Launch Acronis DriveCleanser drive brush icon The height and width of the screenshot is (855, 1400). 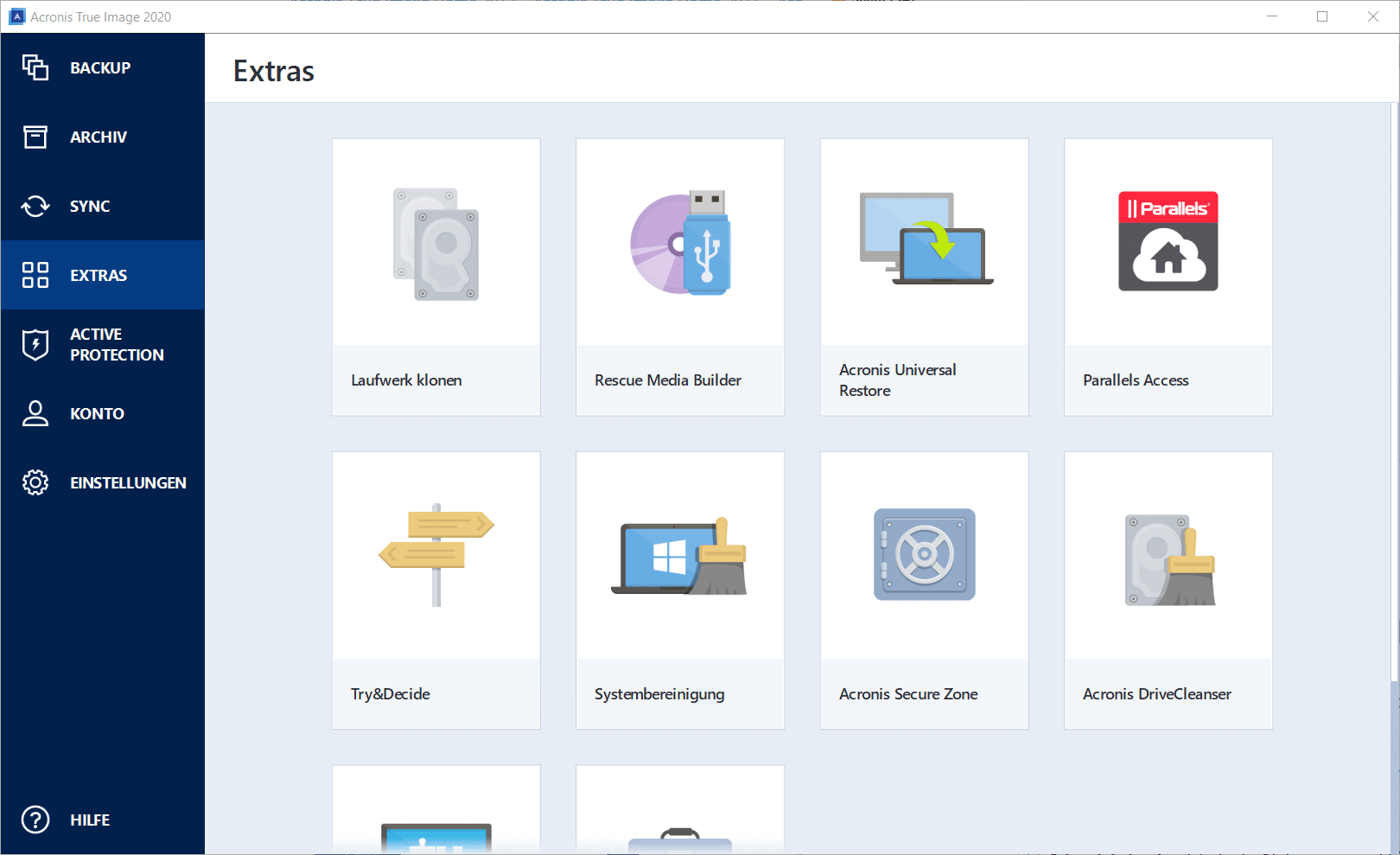tap(1168, 559)
